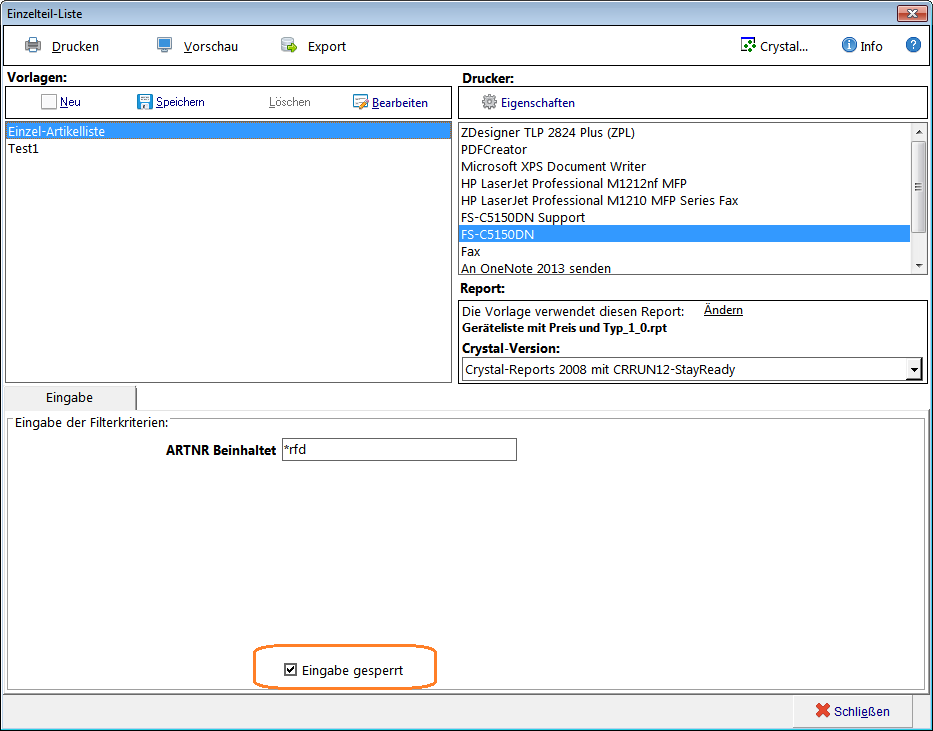Click report name Geräteliste mit Preis und Typ_1_0.rpt
Screen dimensions: 933x731
(x=564, y=328)
